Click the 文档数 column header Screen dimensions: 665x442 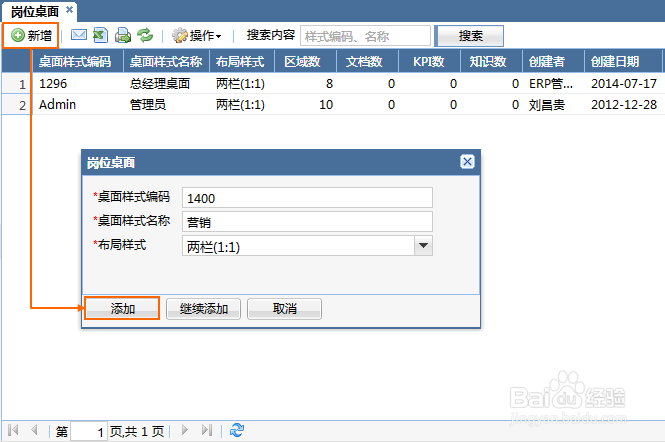tap(367, 62)
